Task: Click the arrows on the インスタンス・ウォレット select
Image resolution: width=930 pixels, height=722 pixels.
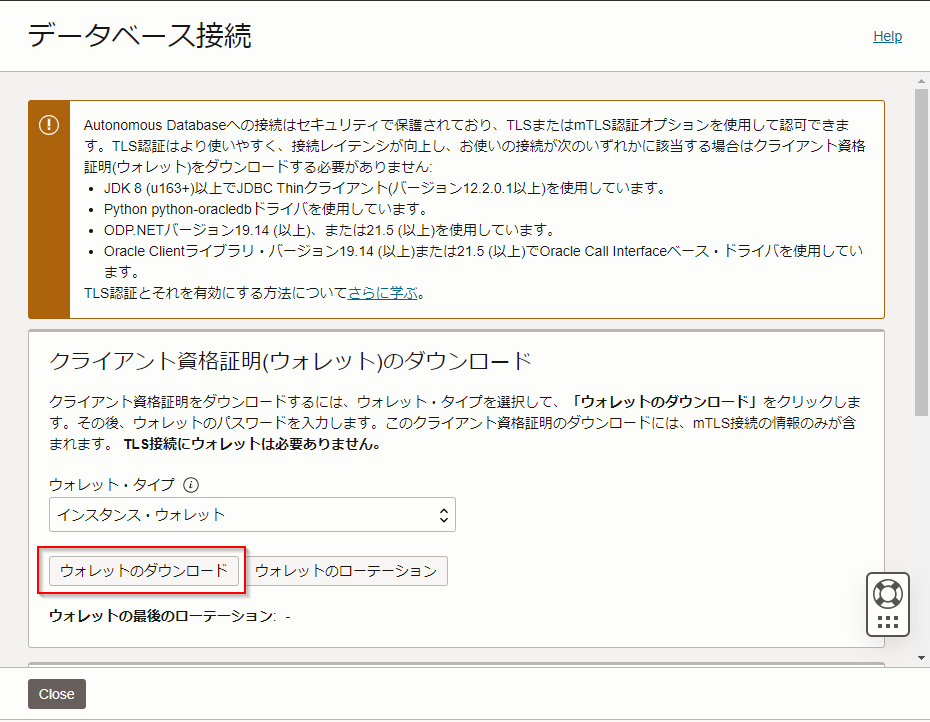Action: (x=444, y=515)
